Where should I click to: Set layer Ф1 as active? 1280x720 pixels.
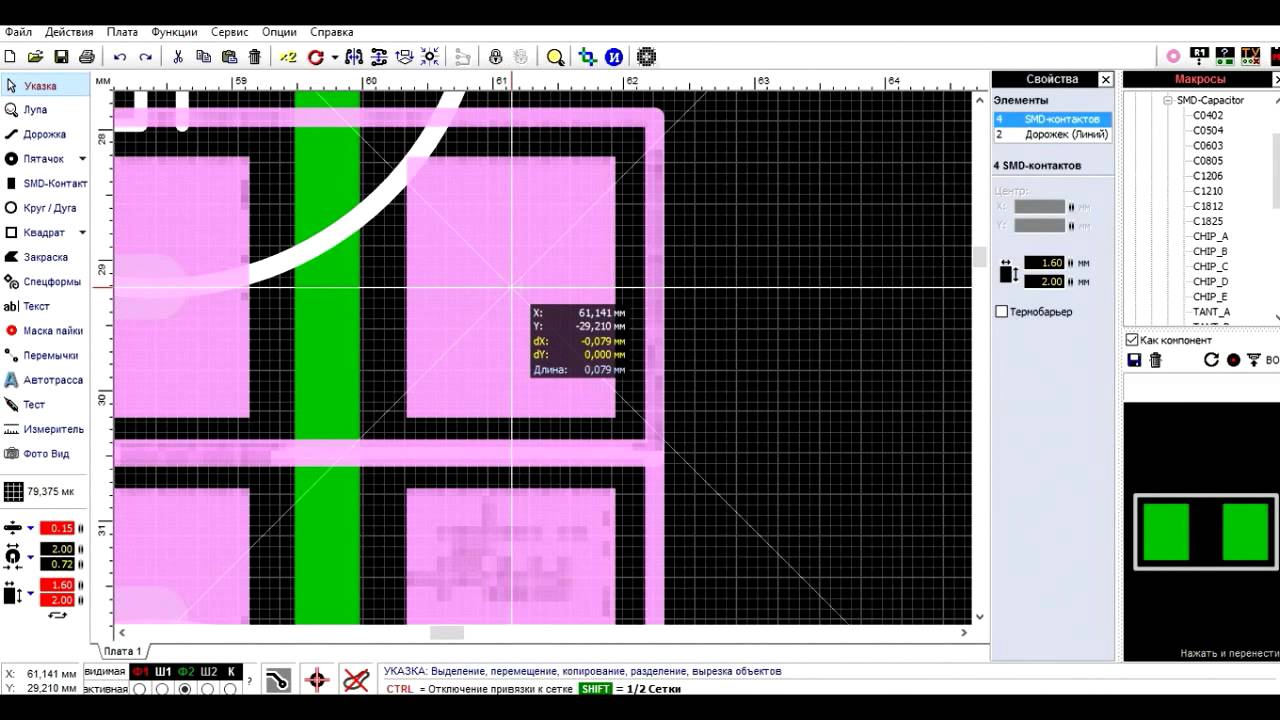click(140, 689)
